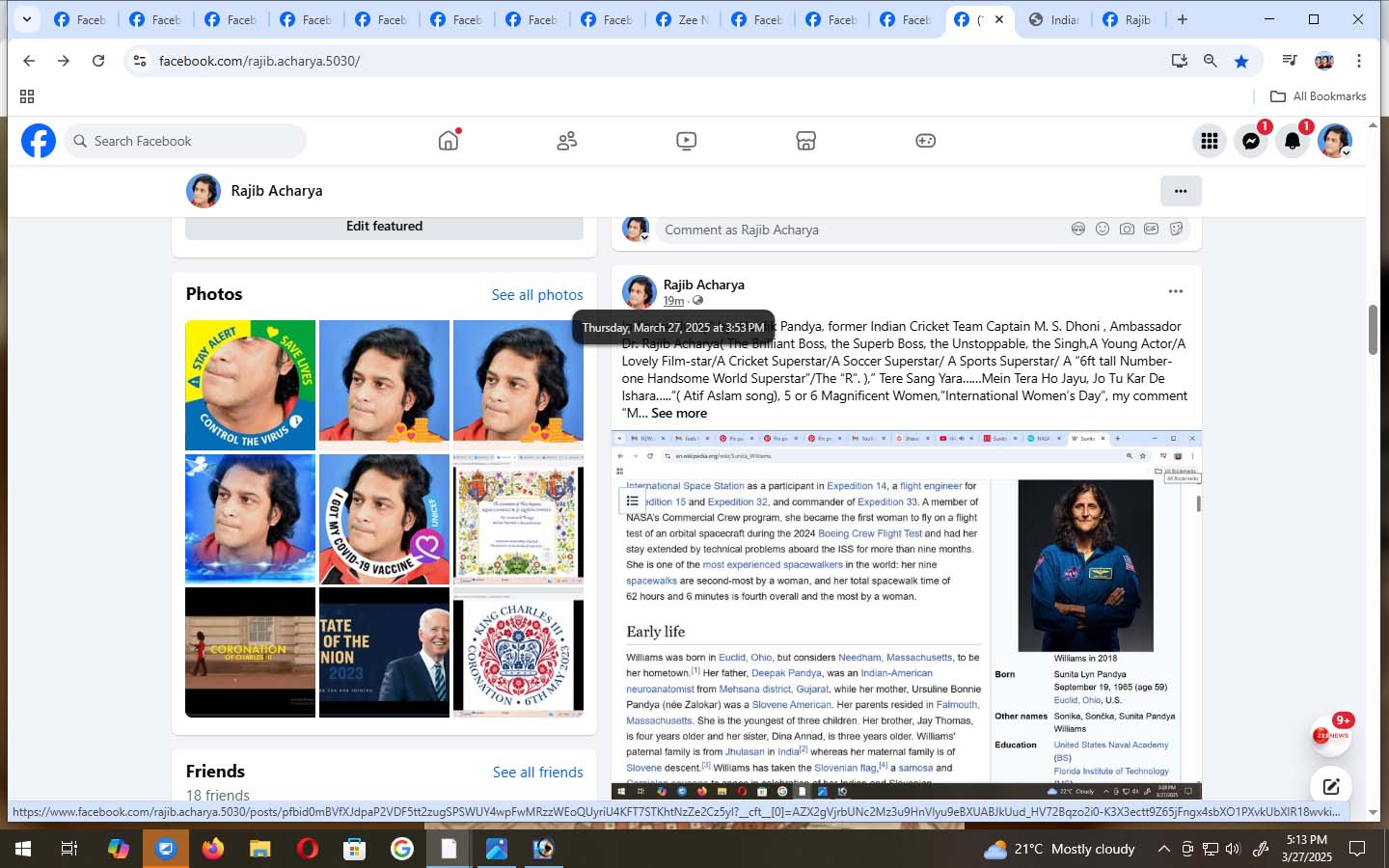The height and width of the screenshot is (868, 1389).
Task: Open Rajib Acharya post author link
Action: (x=704, y=285)
